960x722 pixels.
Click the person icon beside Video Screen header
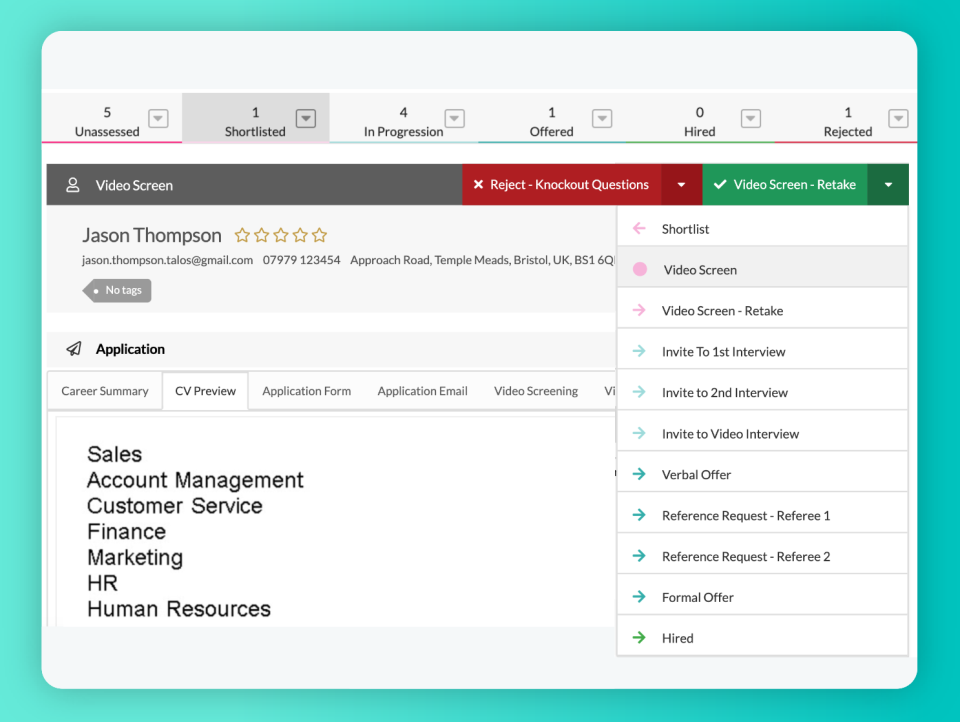73,185
